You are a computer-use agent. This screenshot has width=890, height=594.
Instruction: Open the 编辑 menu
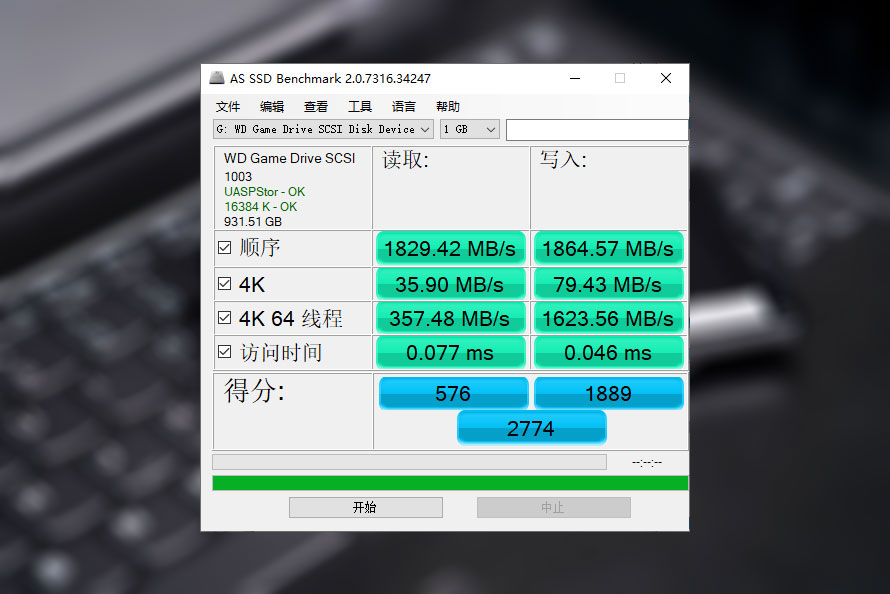point(271,106)
